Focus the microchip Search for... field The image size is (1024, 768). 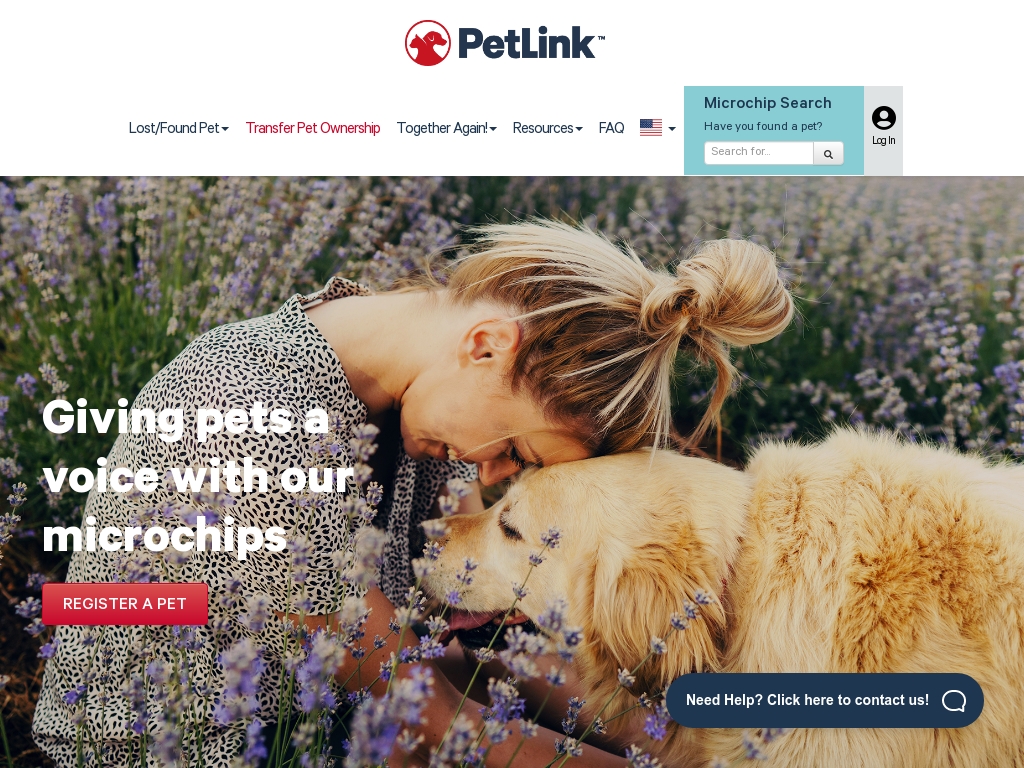click(x=758, y=153)
